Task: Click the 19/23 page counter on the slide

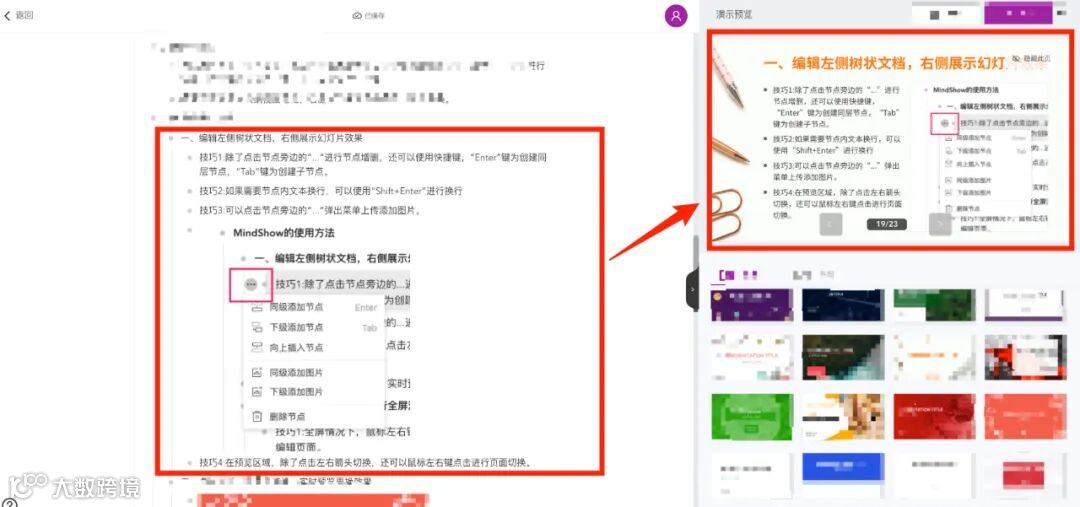Action: point(886,224)
